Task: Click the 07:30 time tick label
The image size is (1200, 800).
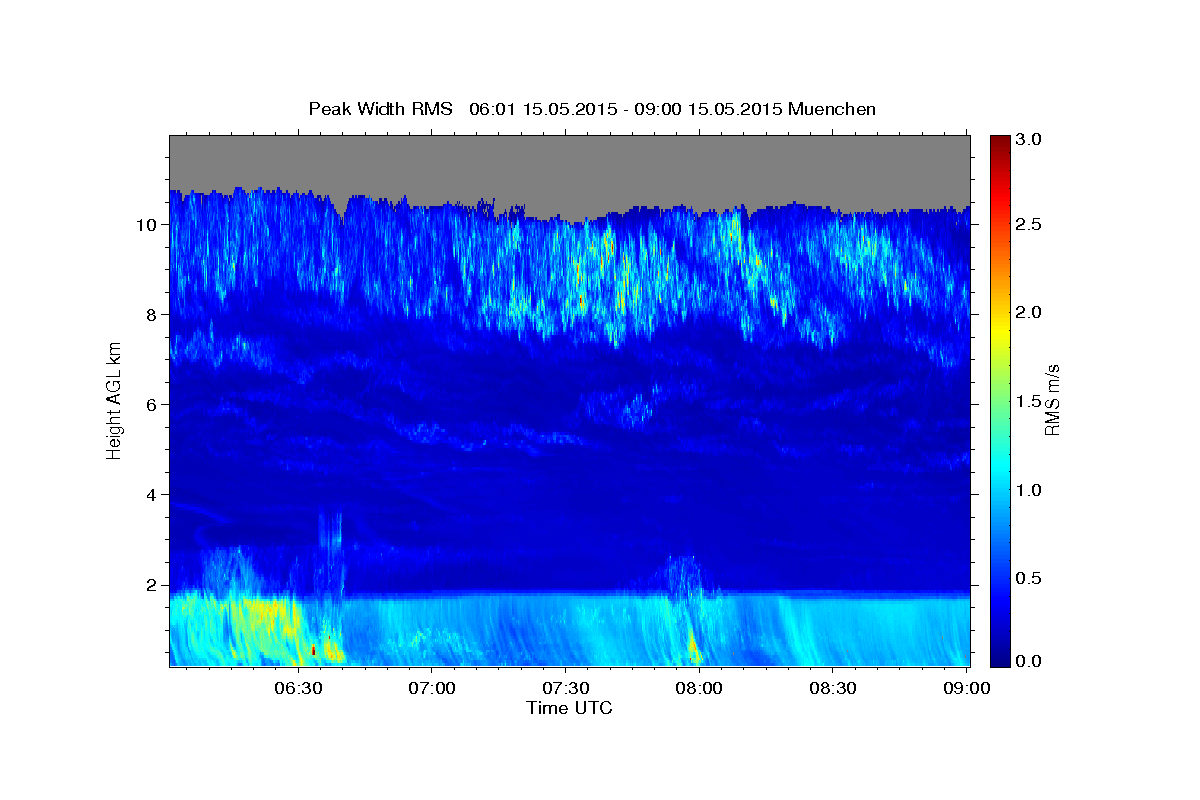Action: pos(565,688)
